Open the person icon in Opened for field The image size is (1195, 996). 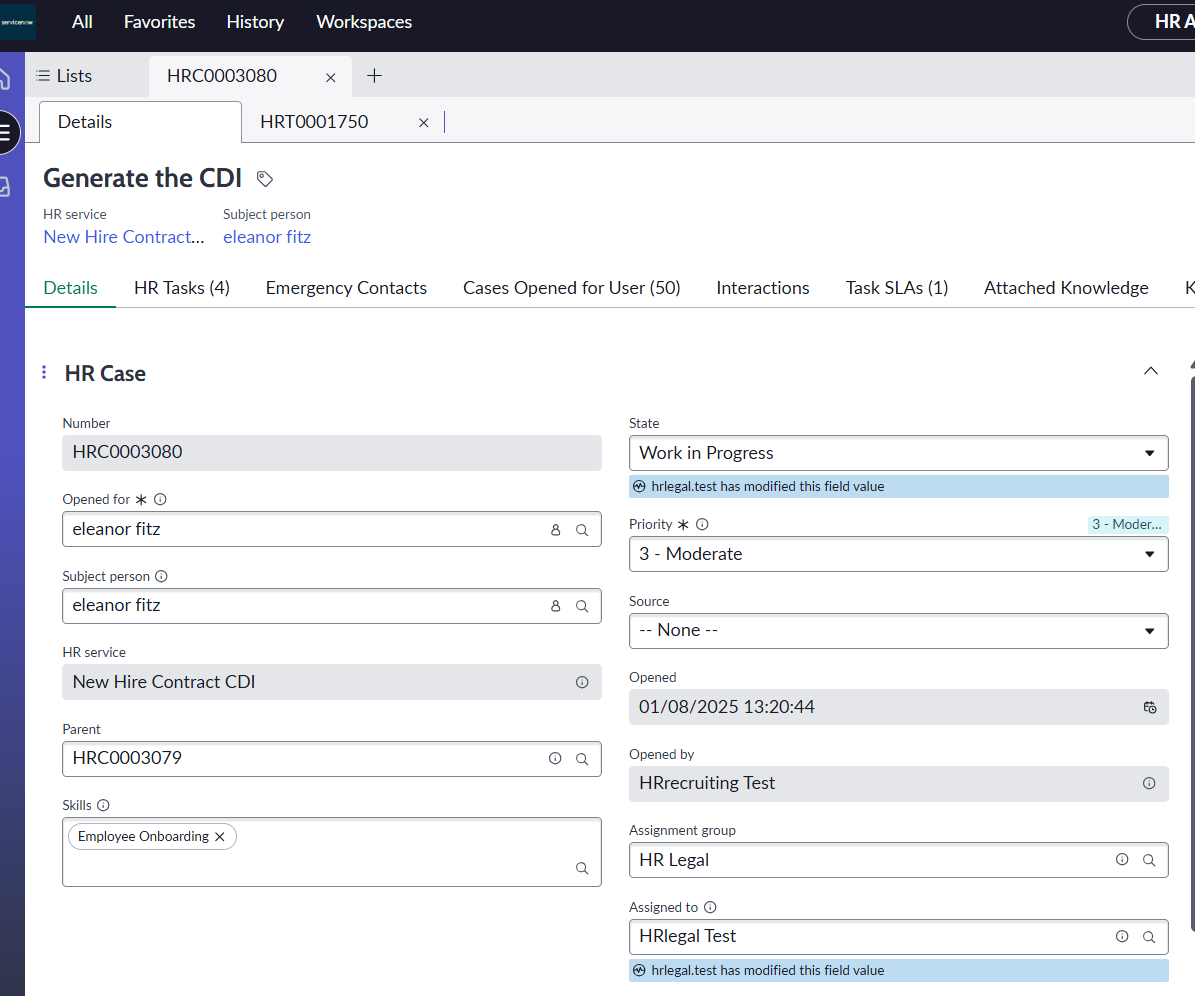555,529
